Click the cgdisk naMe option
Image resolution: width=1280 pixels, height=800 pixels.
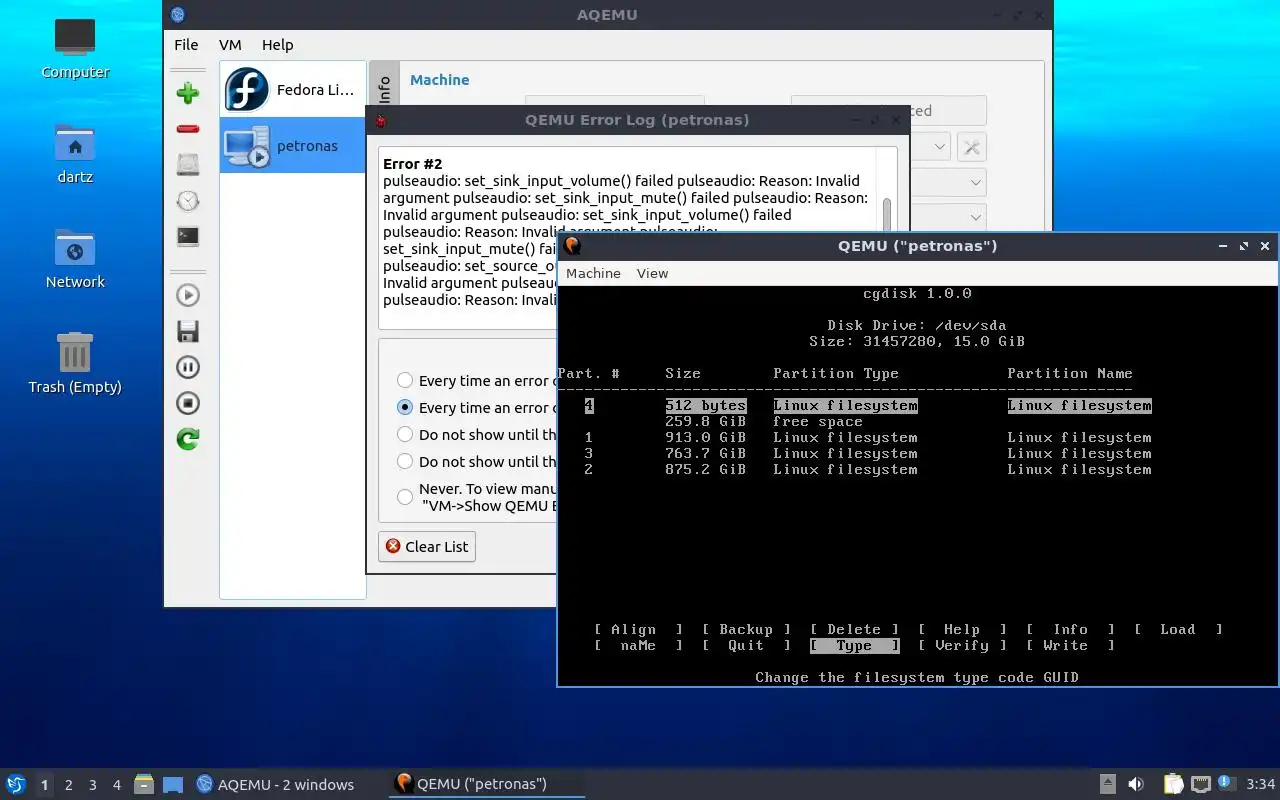click(x=638, y=645)
